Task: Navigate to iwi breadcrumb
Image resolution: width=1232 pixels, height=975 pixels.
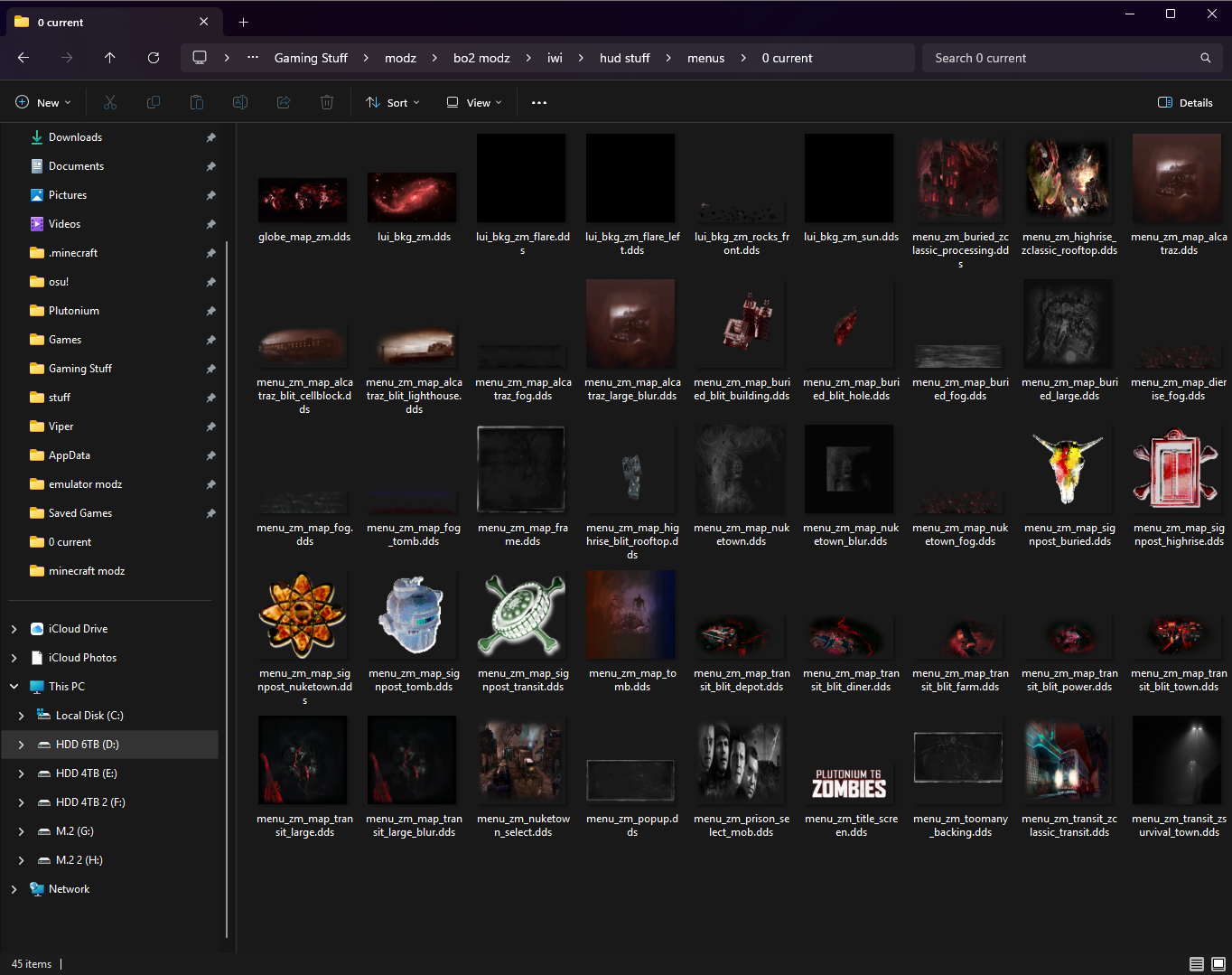Action: pyautogui.click(x=555, y=58)
